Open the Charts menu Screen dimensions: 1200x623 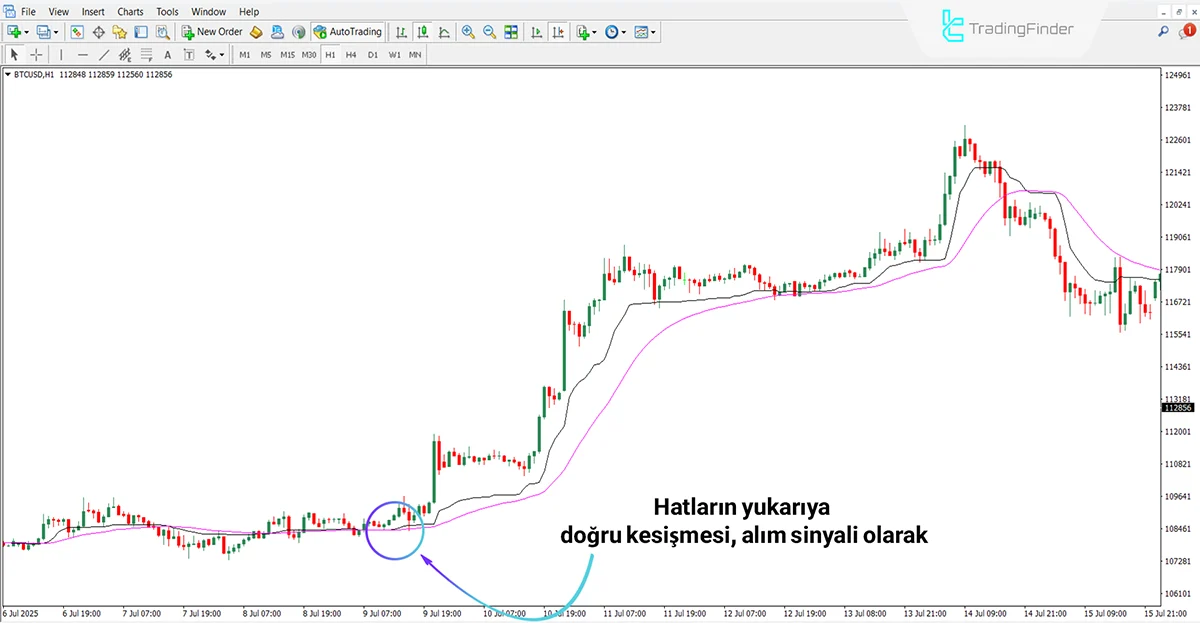(130, 11)
